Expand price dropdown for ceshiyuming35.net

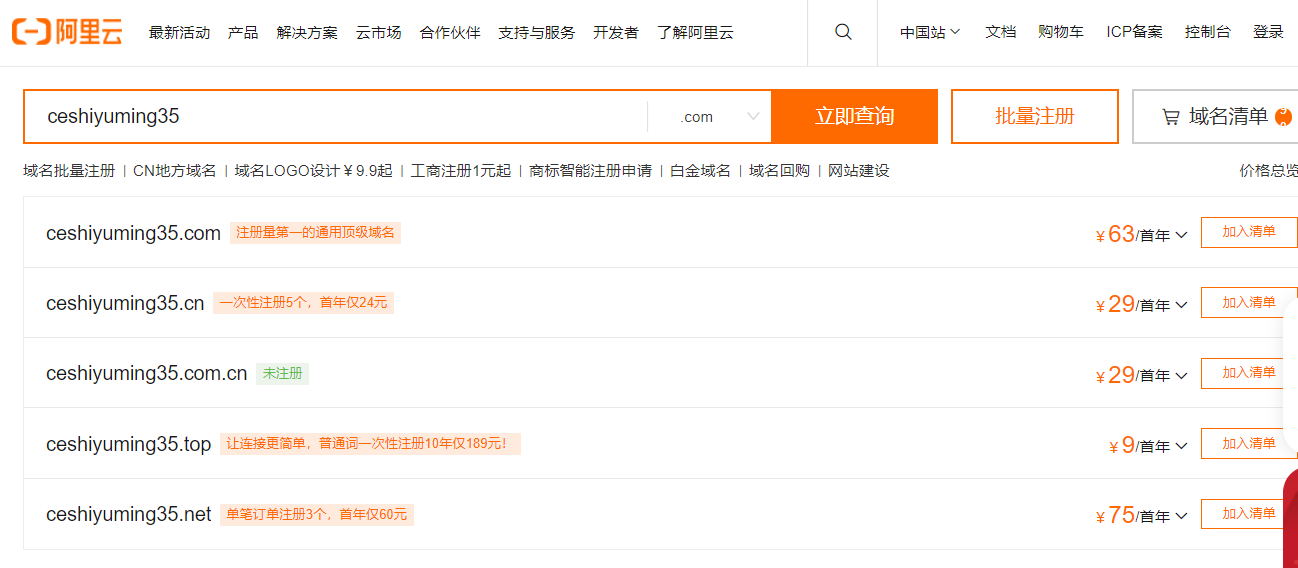[1181, 517]
